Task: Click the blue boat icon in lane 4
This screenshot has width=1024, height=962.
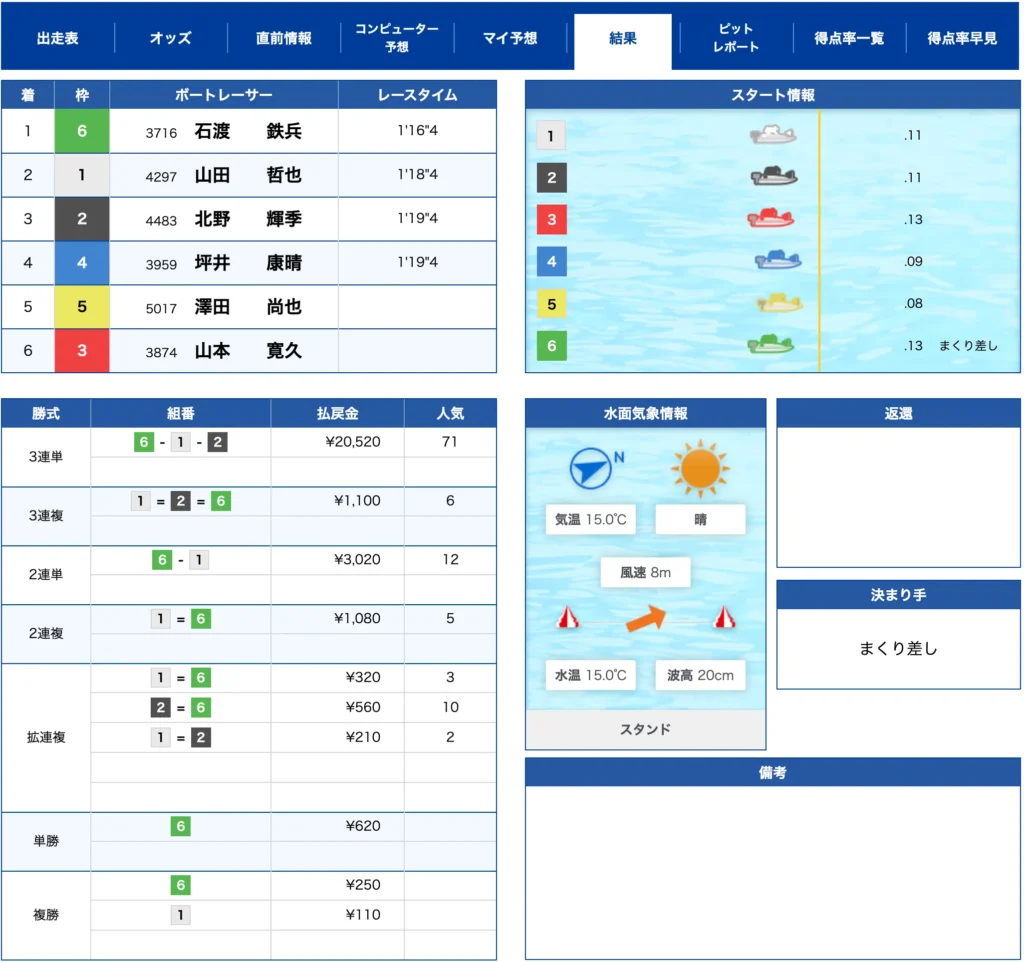Action: (778, 261)
